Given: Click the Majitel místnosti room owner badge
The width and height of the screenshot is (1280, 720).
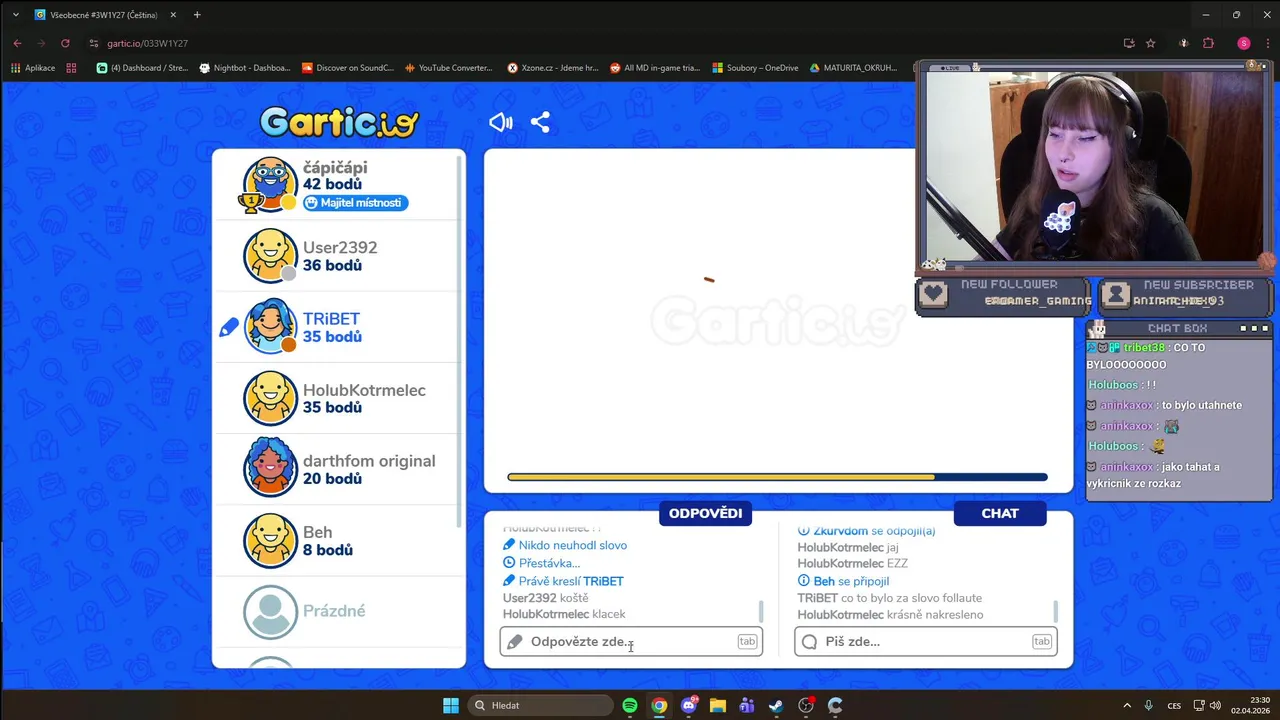Looking at the screenshot, I should tap(355, 203).
